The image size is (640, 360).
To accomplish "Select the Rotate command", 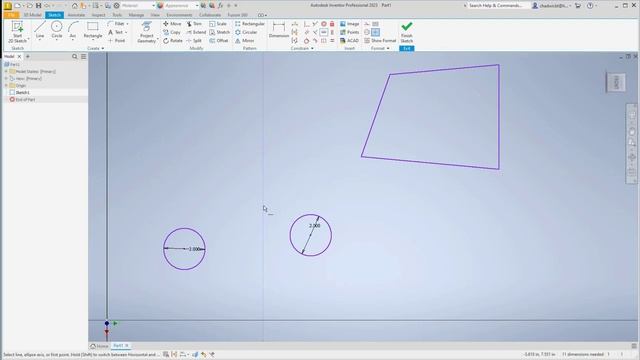I will click(x=173, y=41).
